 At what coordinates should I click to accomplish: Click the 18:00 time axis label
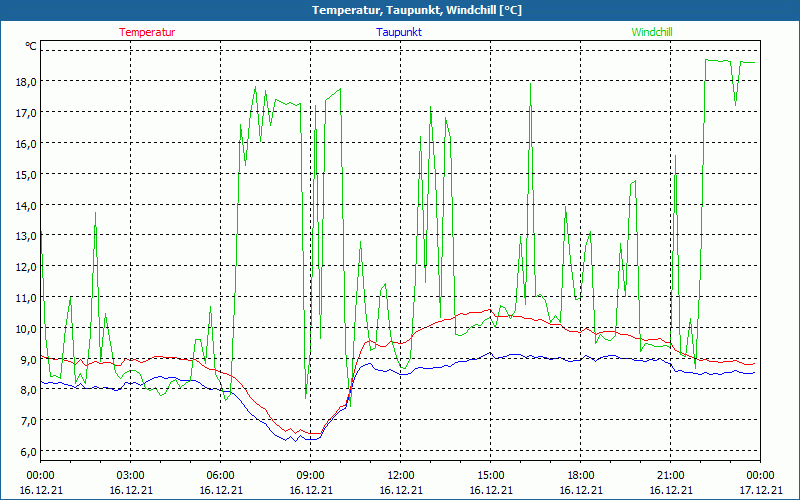[x=581, y=476]
